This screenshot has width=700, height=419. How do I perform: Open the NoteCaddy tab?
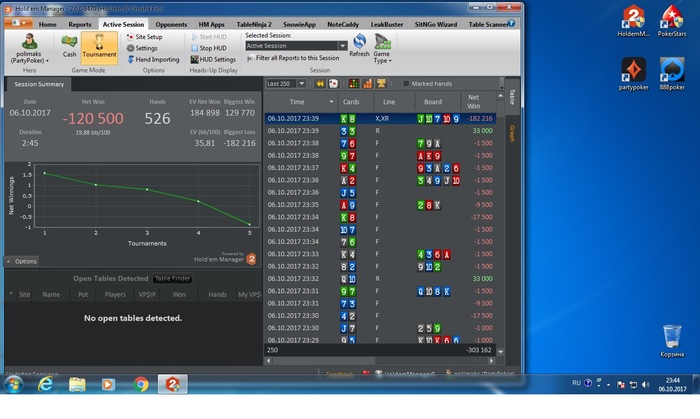[342, 25]
